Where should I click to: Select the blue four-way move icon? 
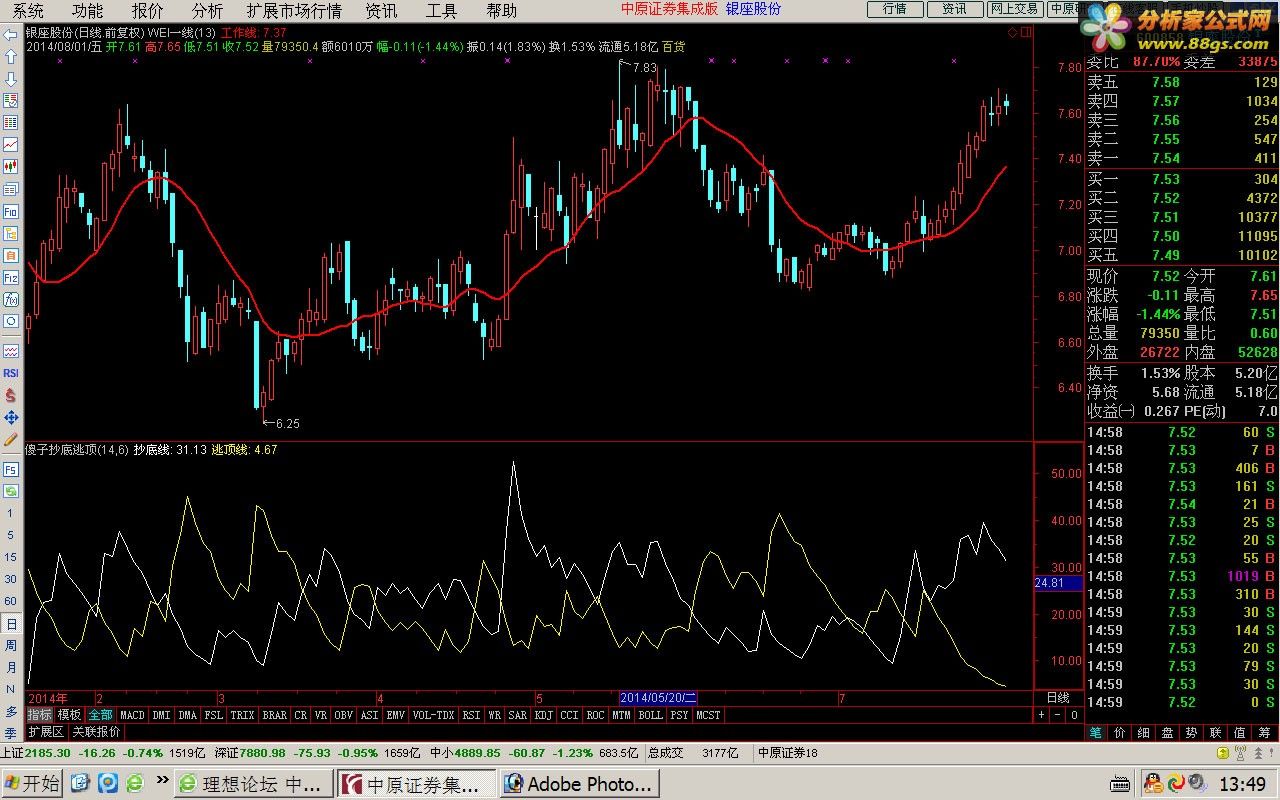11,417
